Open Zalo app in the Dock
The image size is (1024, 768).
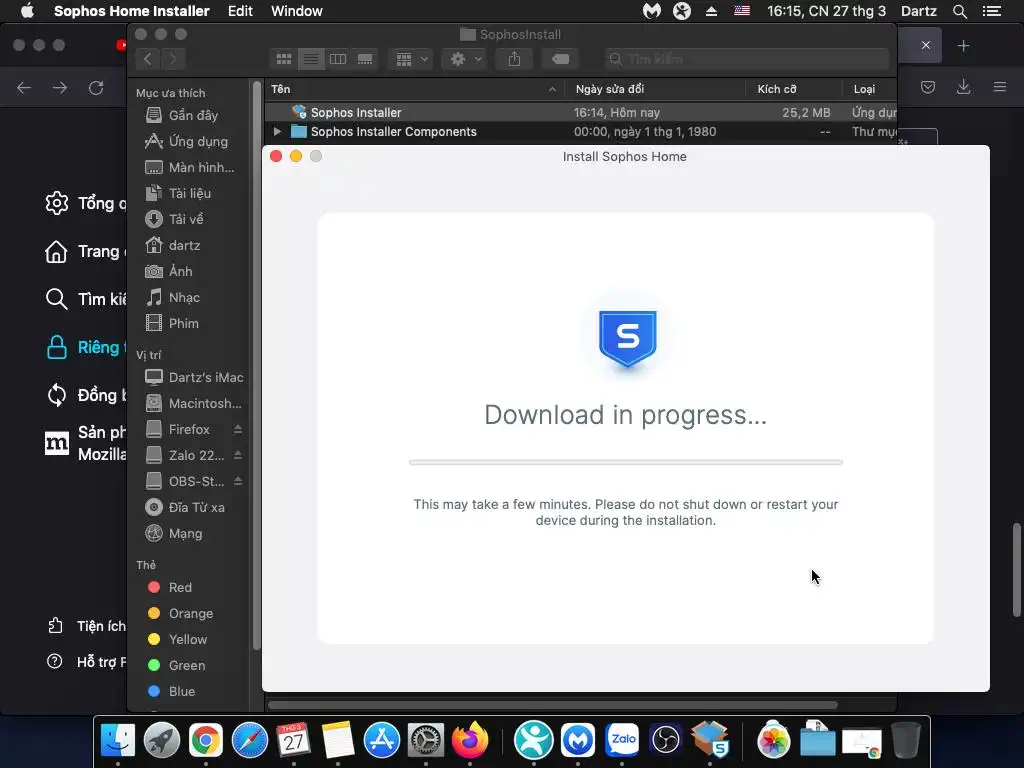coord(622,741)
